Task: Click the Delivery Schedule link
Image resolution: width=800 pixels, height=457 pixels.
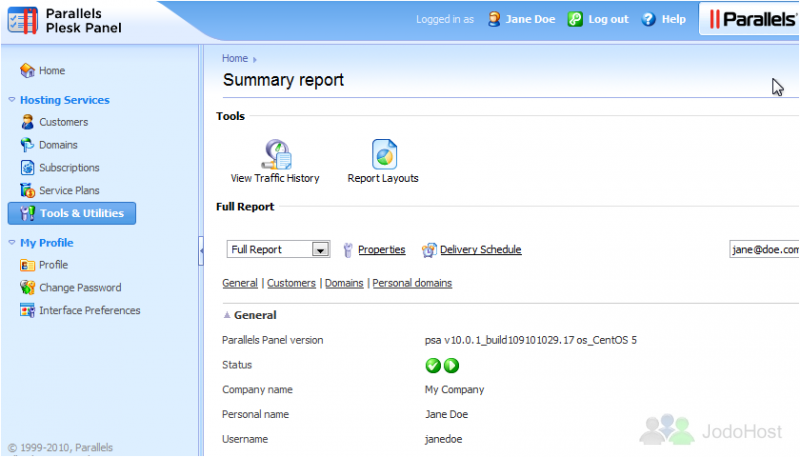Action: (481, 249)
